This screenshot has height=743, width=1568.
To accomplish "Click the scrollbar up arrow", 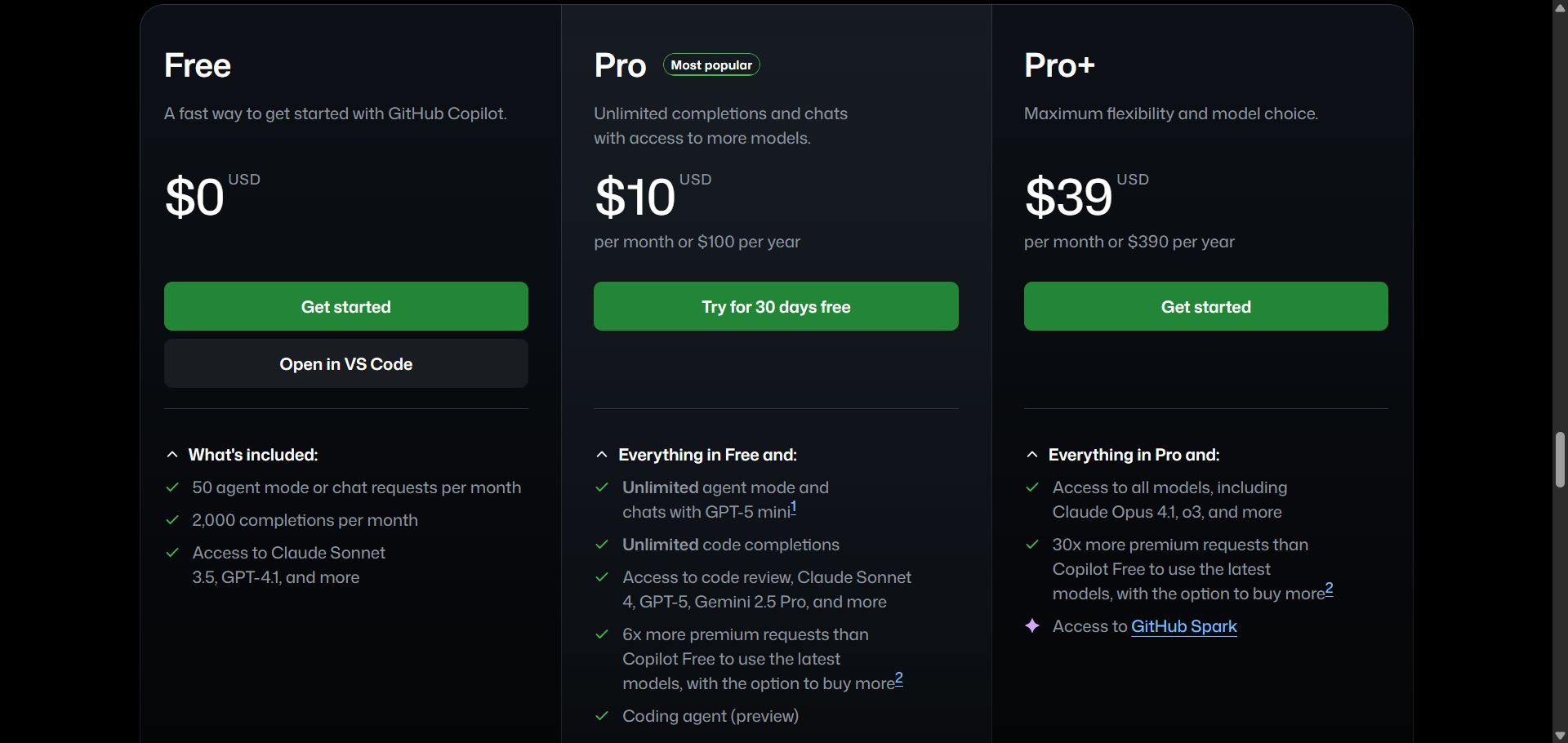I will (x=1560, y=7).
